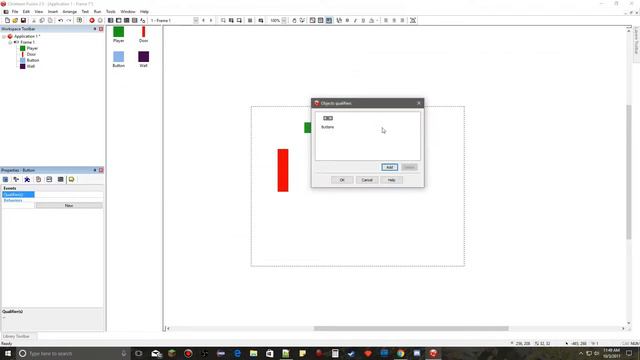Pin the Workspace Toolbar panel
Image resolution: width=640 pixels, height=360 pixels.
pyautogui.click(x=95, y=29)
